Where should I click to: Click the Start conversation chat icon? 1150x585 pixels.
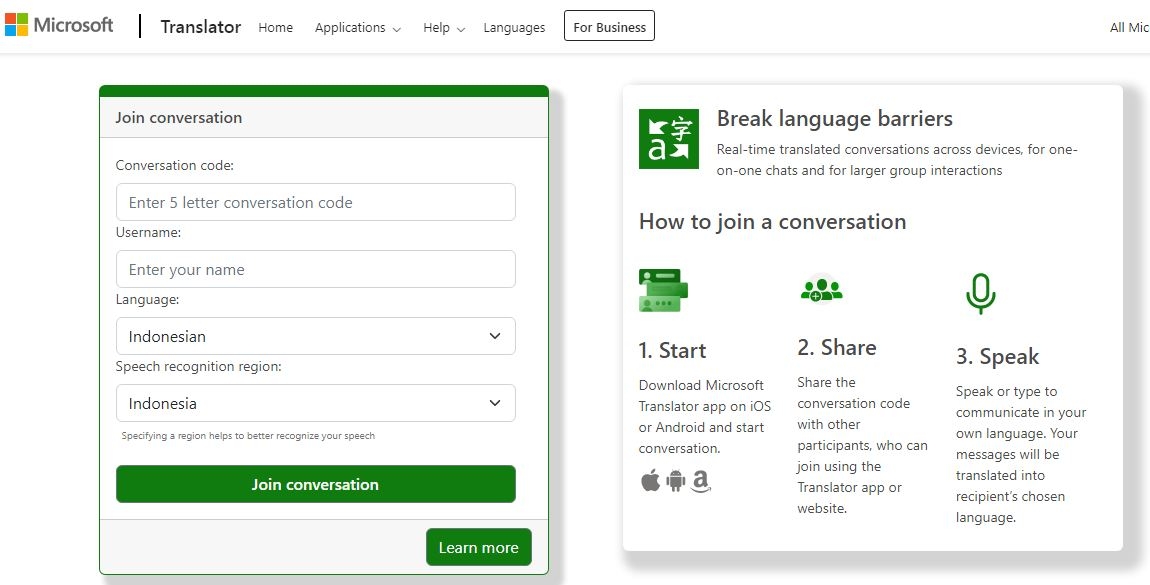coord(663,290)
